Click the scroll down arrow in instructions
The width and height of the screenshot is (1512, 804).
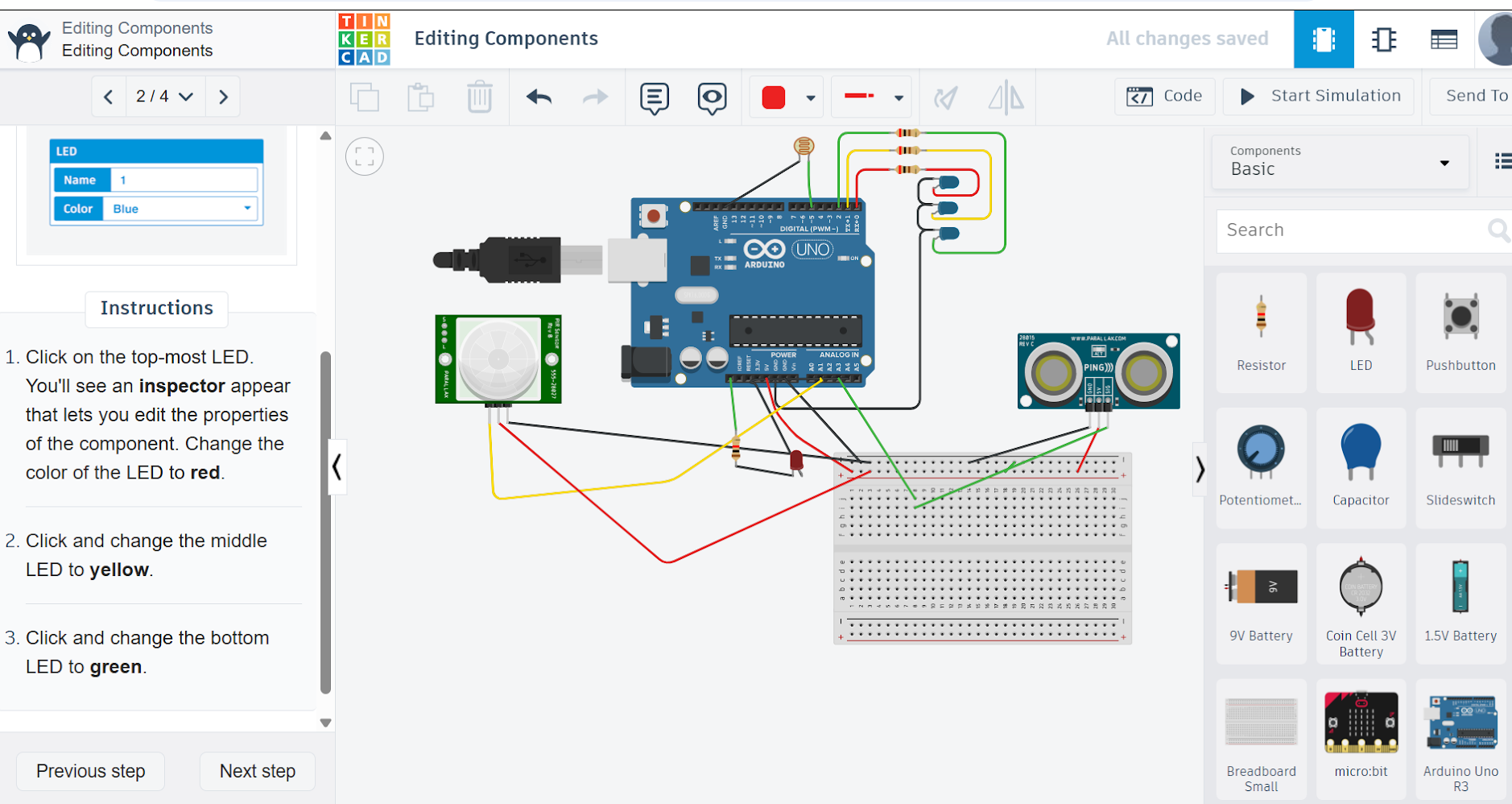click(325, 723)
